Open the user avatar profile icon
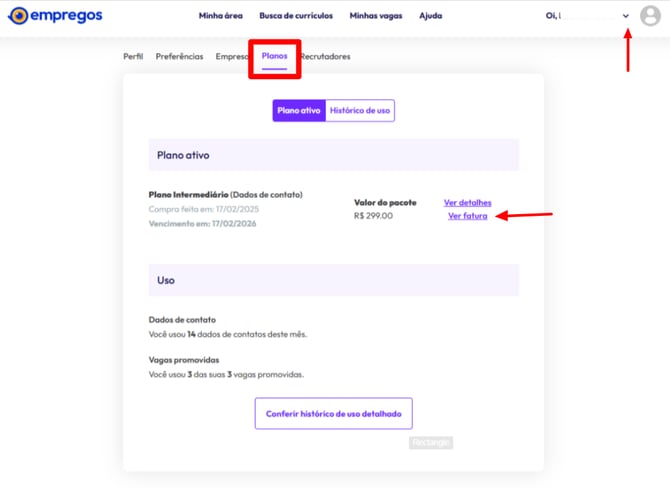Viewport: 670px width, 488px height. coord(650,16)
